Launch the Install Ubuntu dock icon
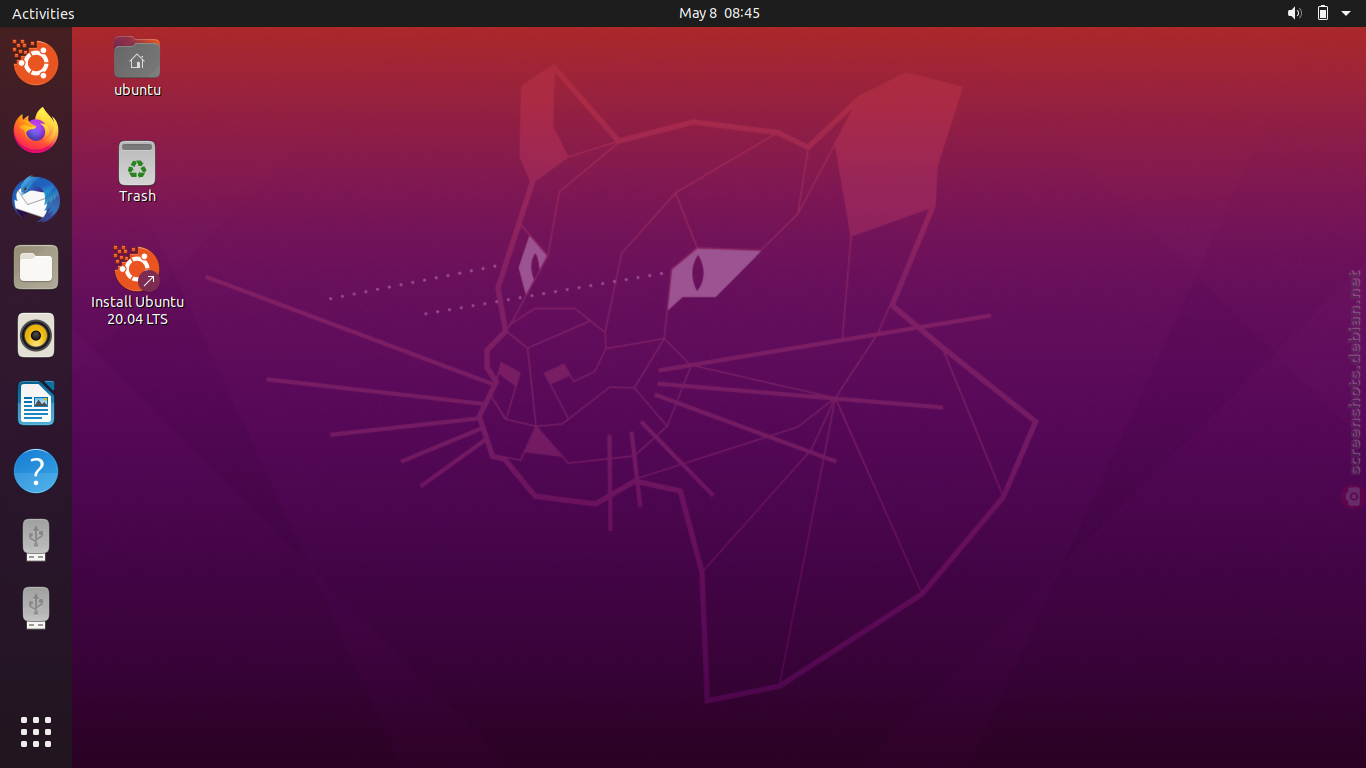The width and height of the screenshot is (1366, 768). (36, 63)
